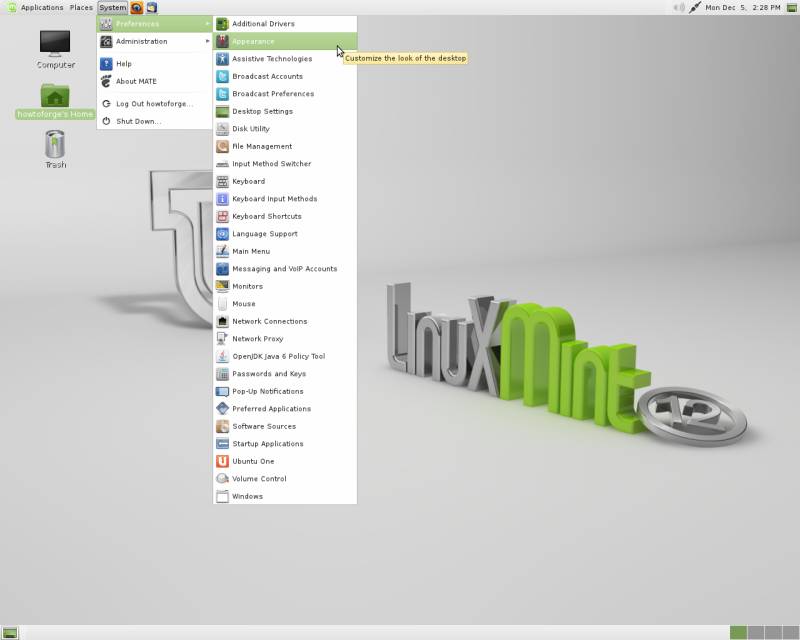Click the network connection tray icon
800x640 pixels.
click(x=694, y=8)
